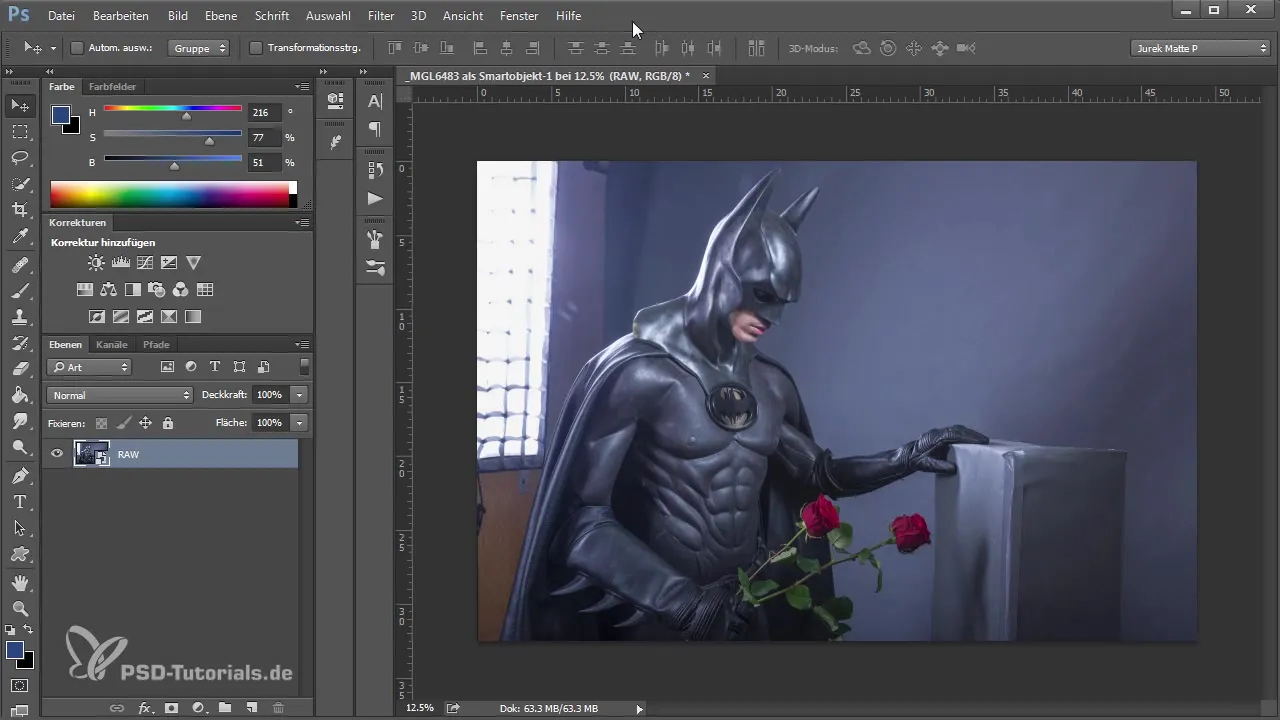Select the Rectangular Marquee tool
This screenshot has width=1280, height=720.
pyautogui.click(x=20, y=132)
